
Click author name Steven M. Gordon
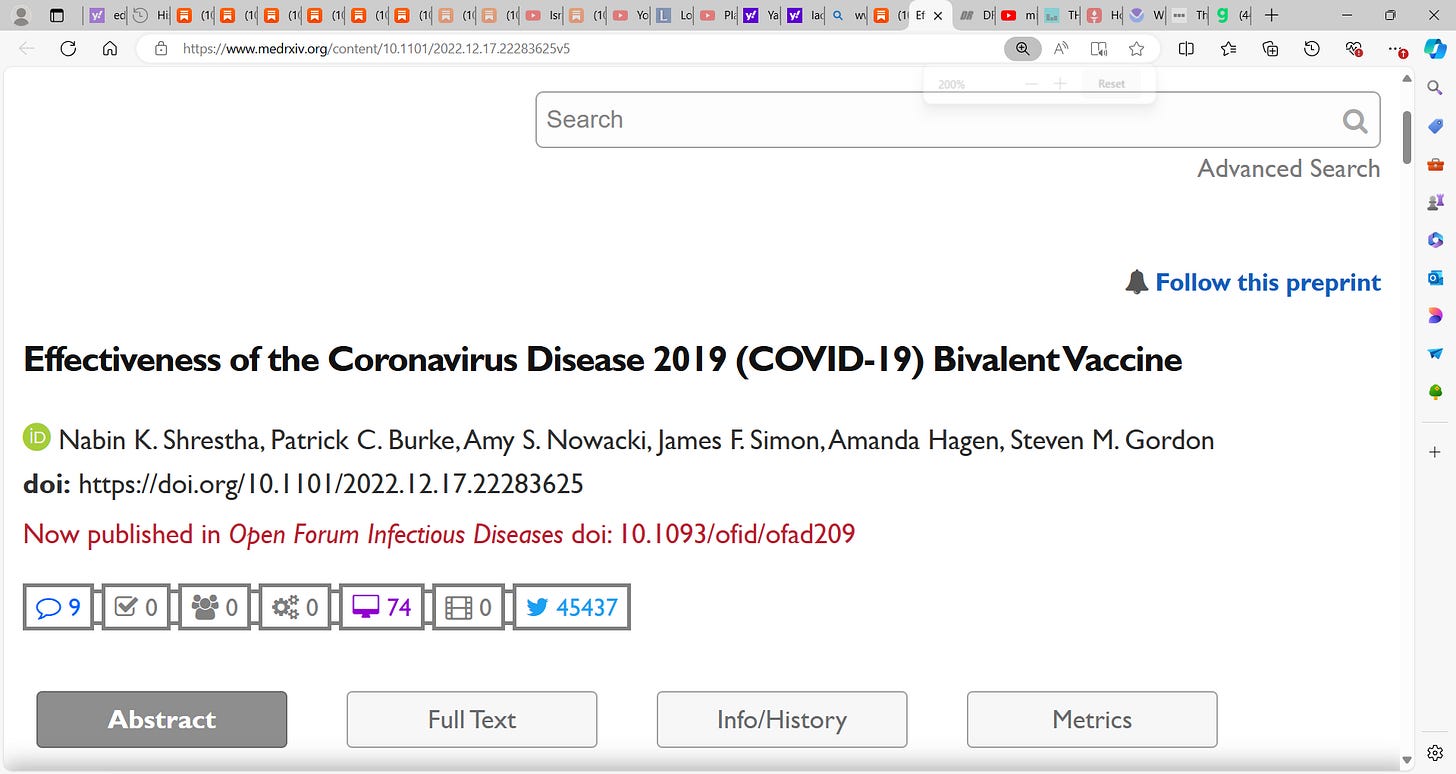1112,439
